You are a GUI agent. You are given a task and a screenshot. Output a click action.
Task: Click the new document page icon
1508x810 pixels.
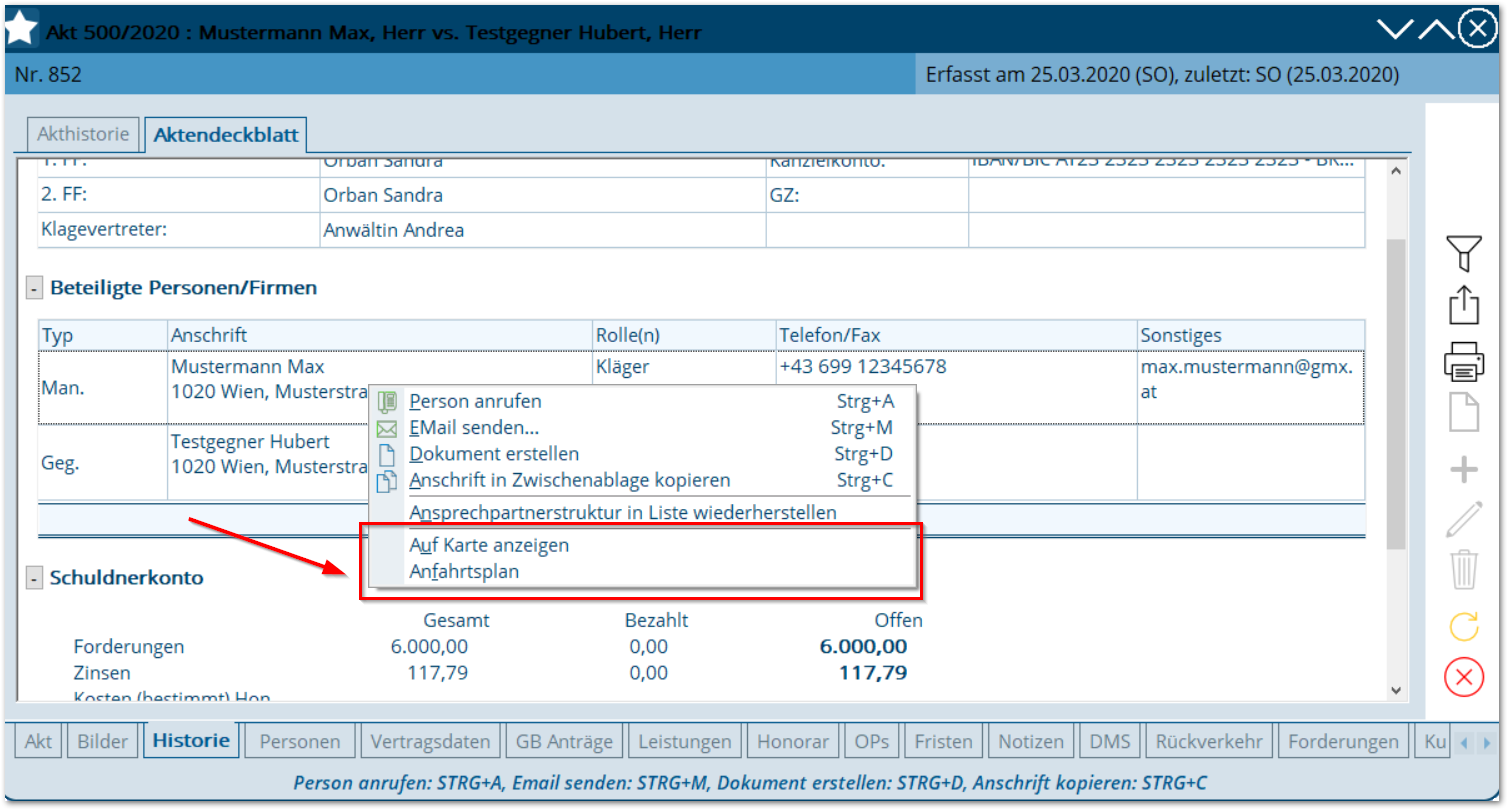point(1463,412)
